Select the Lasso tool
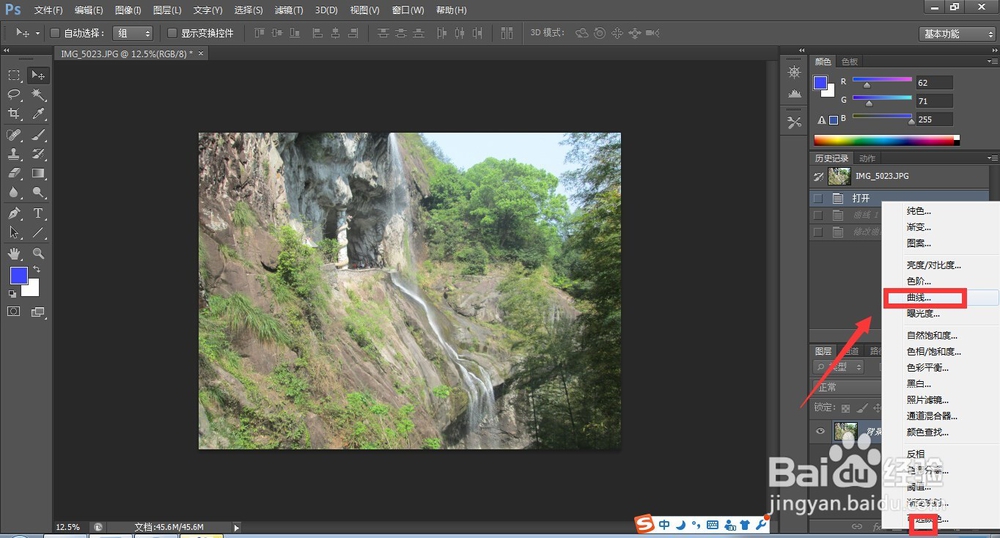 (x=14, y=94)
